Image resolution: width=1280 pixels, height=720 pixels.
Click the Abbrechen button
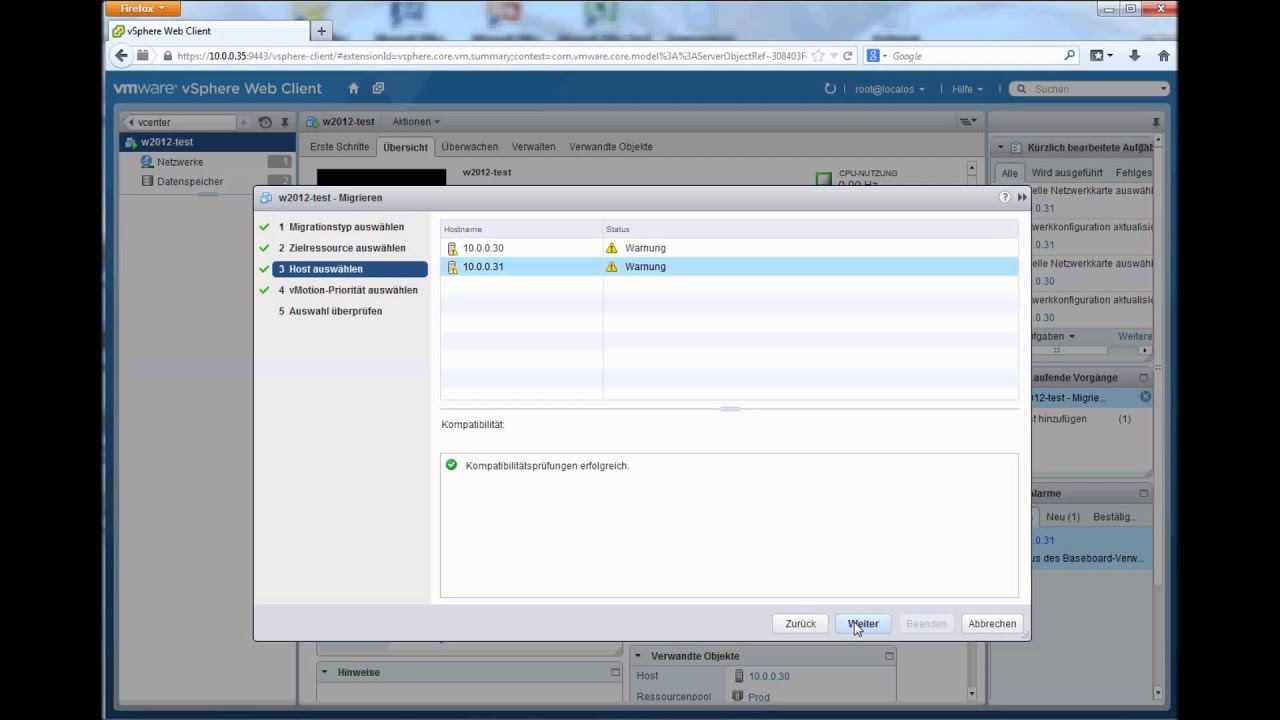992,623
